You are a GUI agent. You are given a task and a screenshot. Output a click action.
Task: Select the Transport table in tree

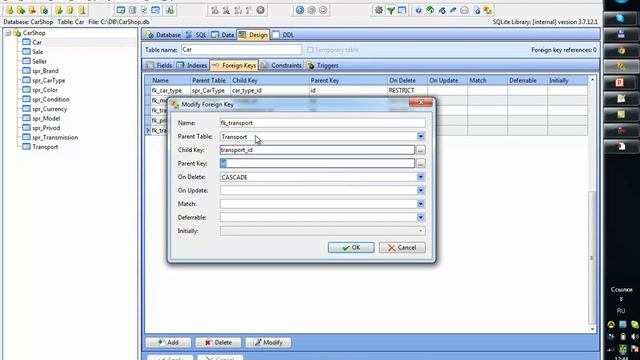pos(45,147)
